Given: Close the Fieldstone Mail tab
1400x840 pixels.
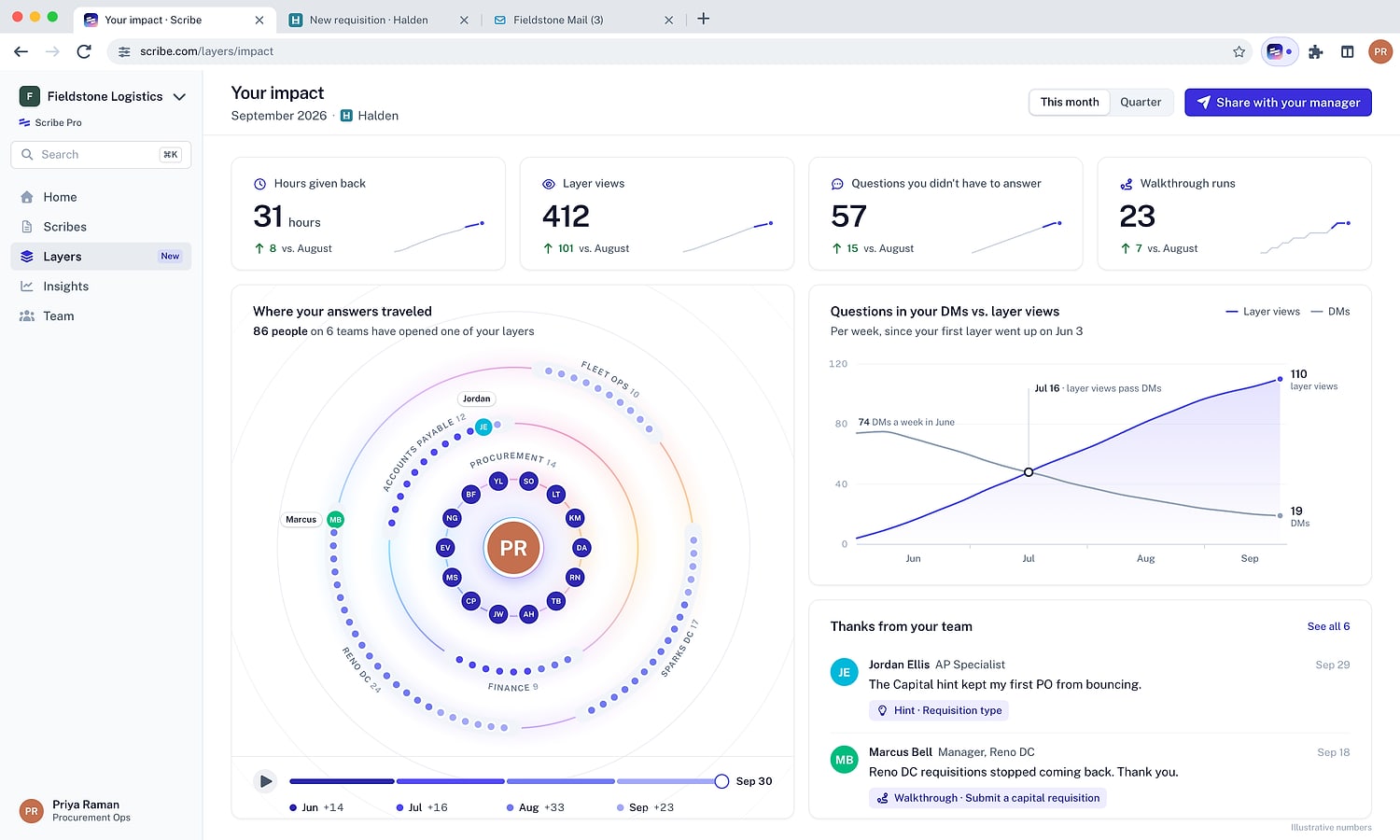Looking at the screenshot, I should (x=668, y=20).
